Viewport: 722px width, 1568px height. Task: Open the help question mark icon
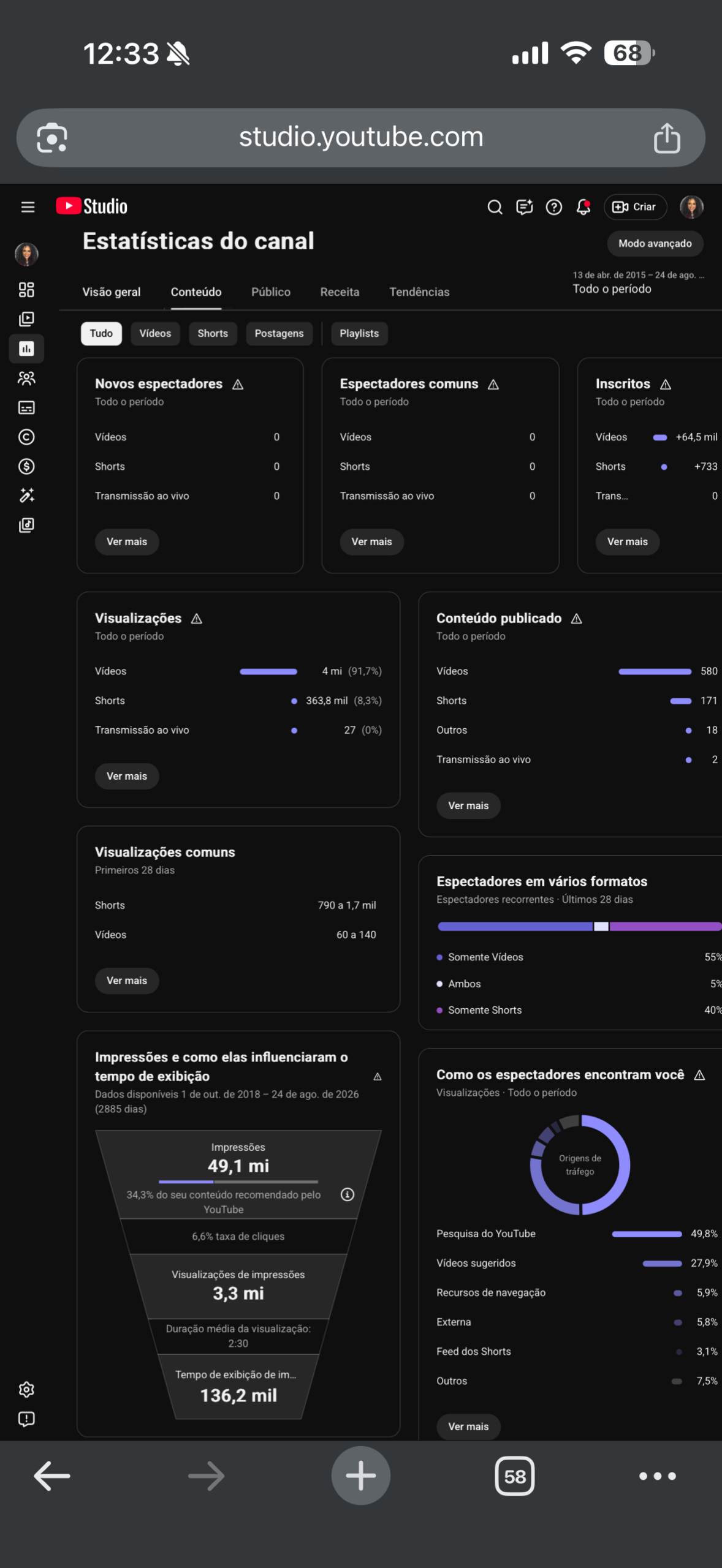point(554,207)
